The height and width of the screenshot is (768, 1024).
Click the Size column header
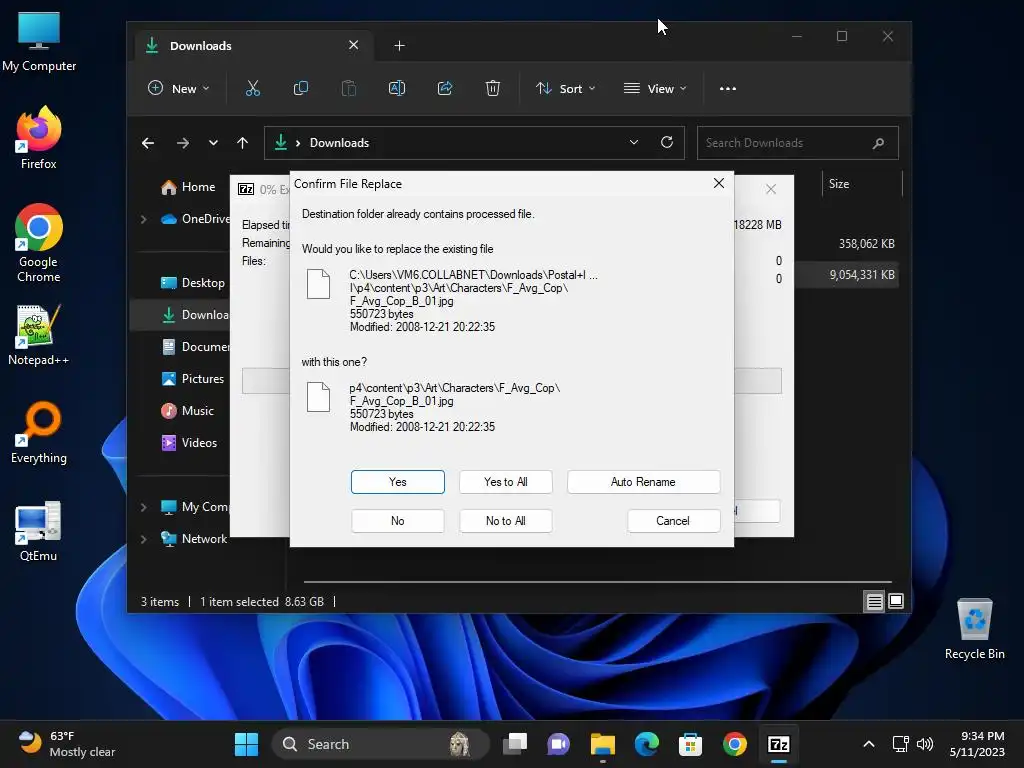coord(839,184)
